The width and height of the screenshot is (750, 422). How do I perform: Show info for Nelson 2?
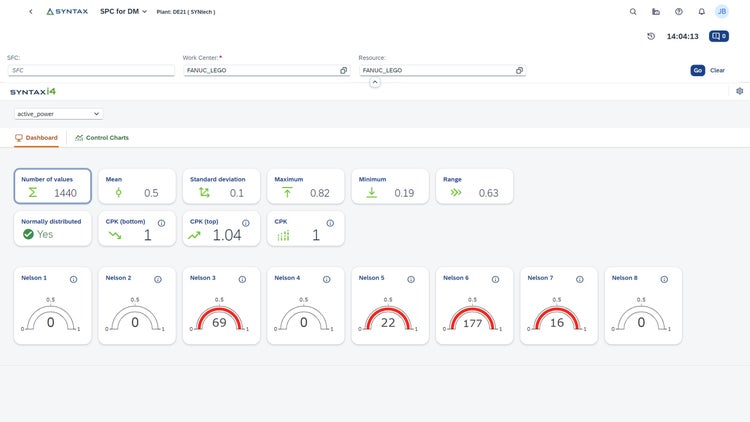click(158, 279)
